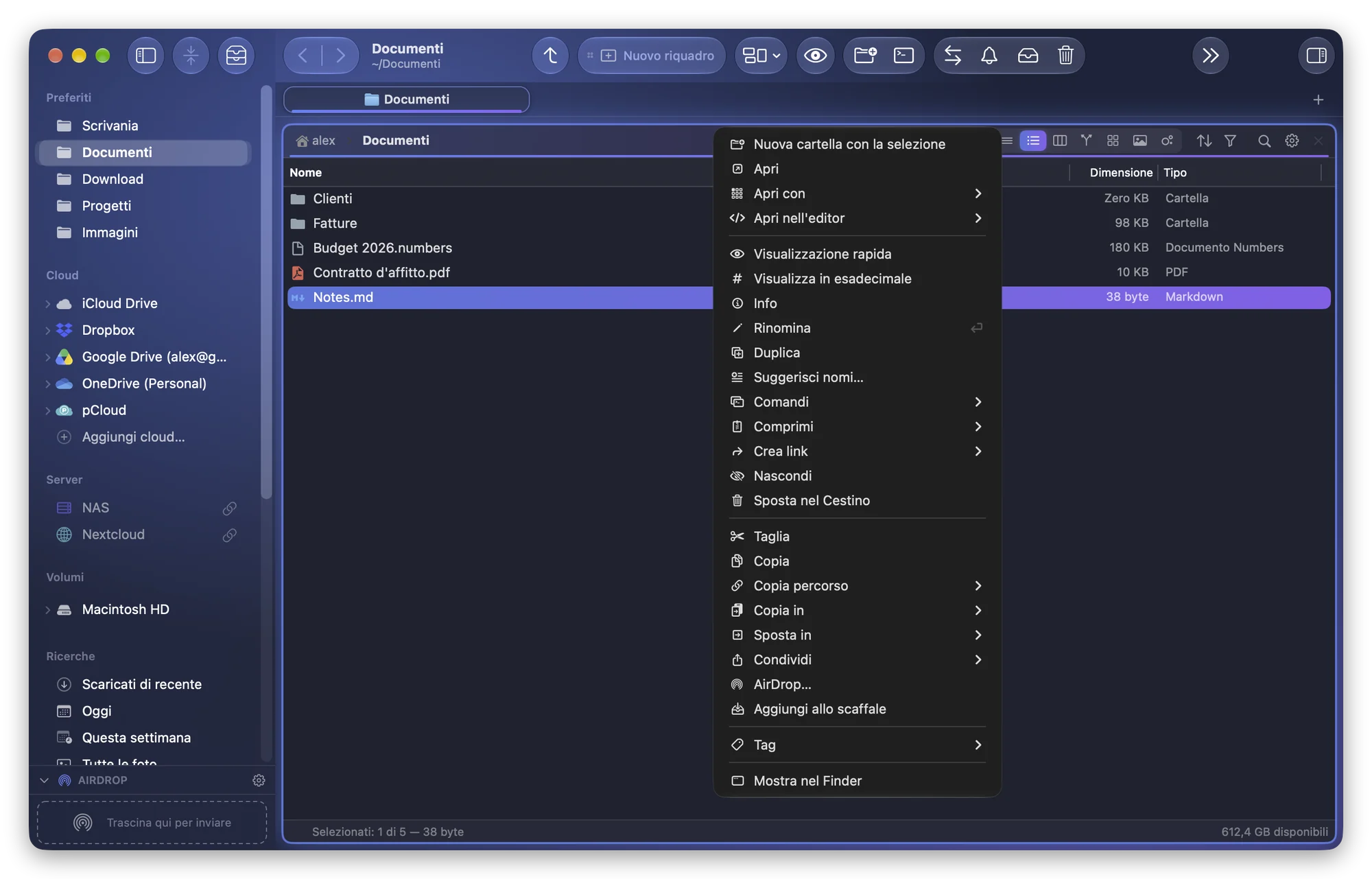
Task: Add a new tab with plus
Action: click(x=1318, y=100)
